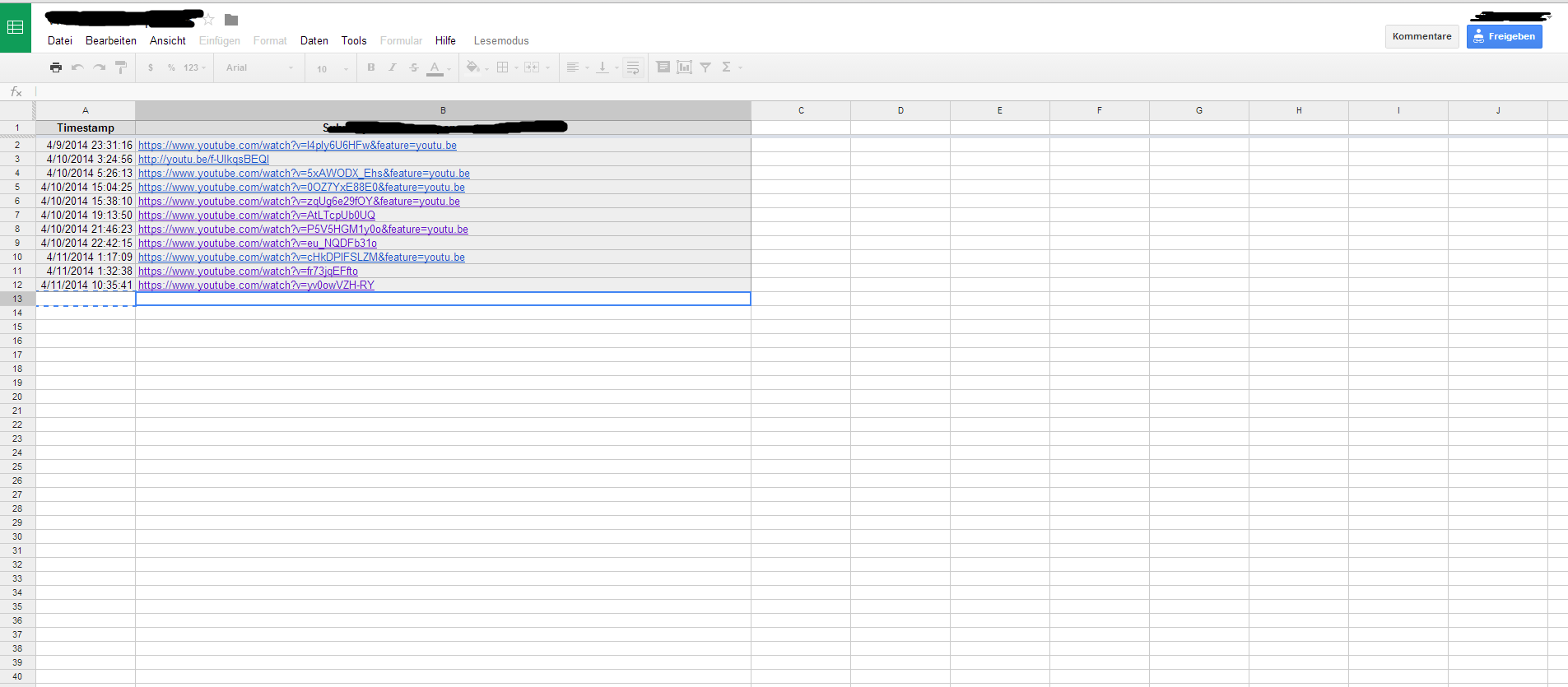
Task: Open the Daten menu
Action: click(x=314, y=40)
